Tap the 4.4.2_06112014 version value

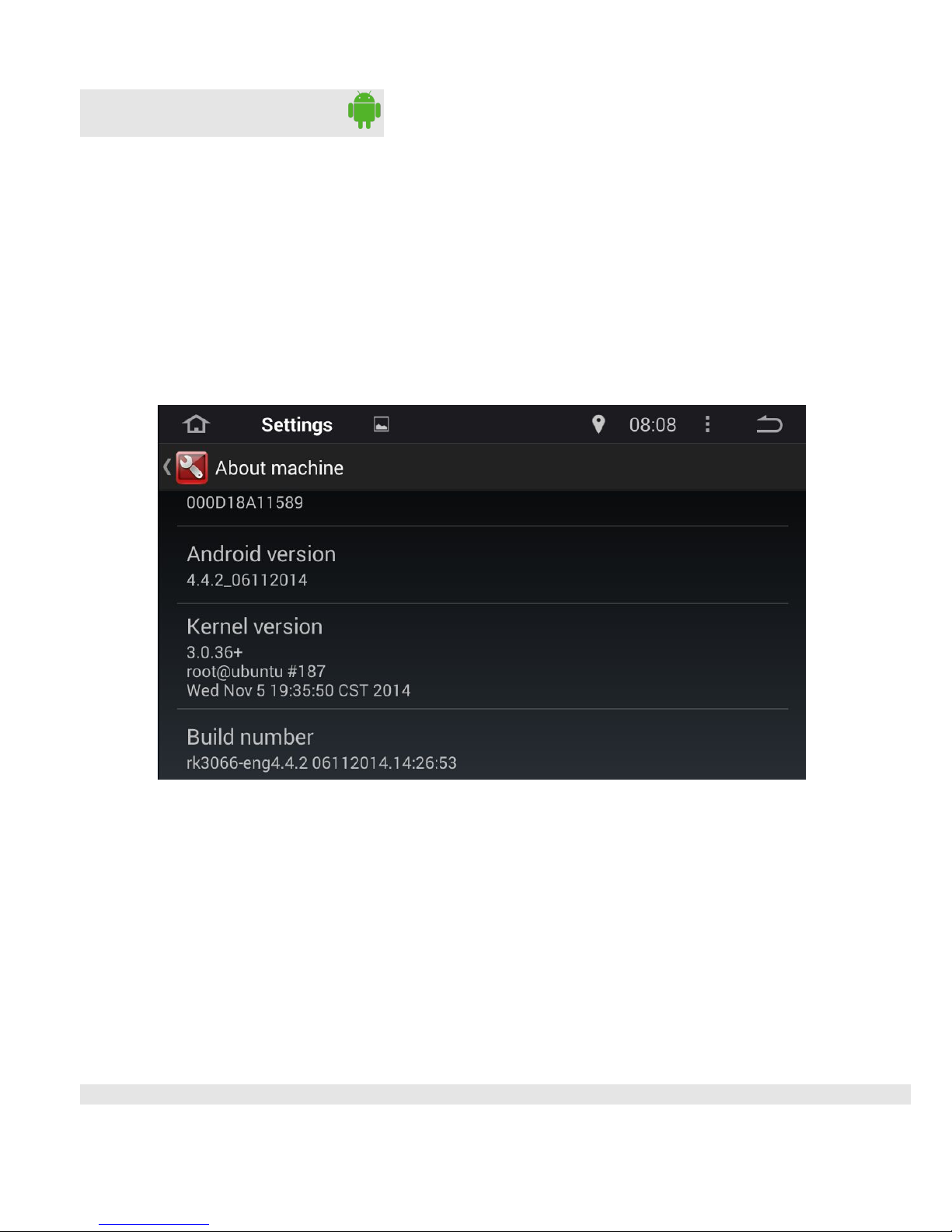[247, 581]
